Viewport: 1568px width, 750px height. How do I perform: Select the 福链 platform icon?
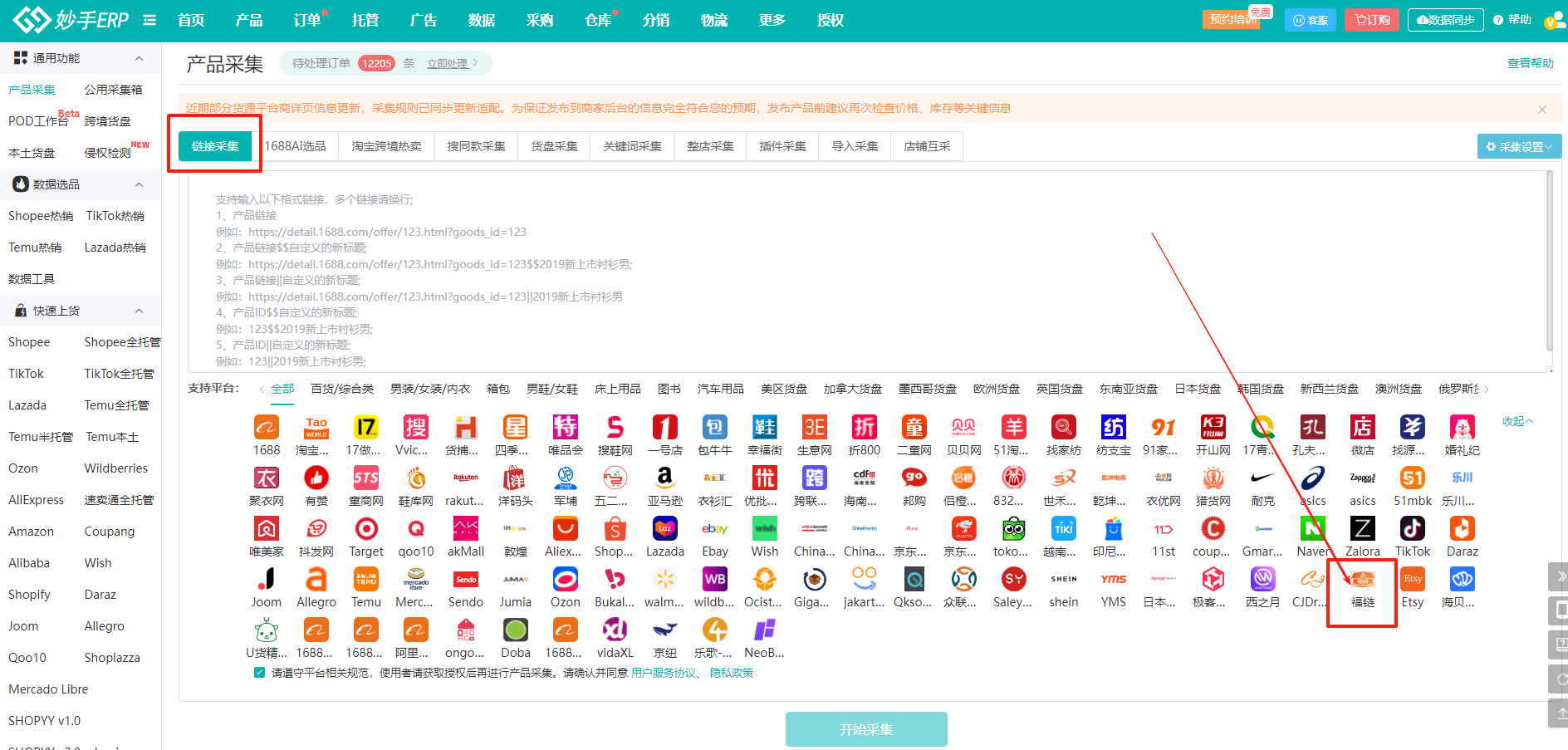click(x=1363, y=580)
